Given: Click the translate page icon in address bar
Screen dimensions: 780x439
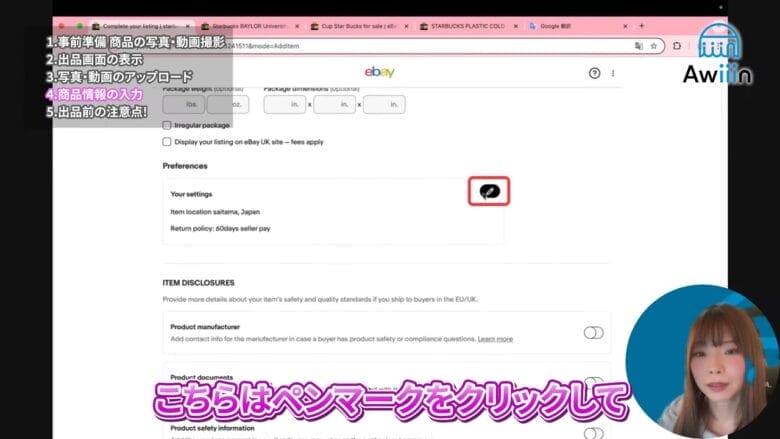Looking at the screenshot, I should [x=639, y=46].
